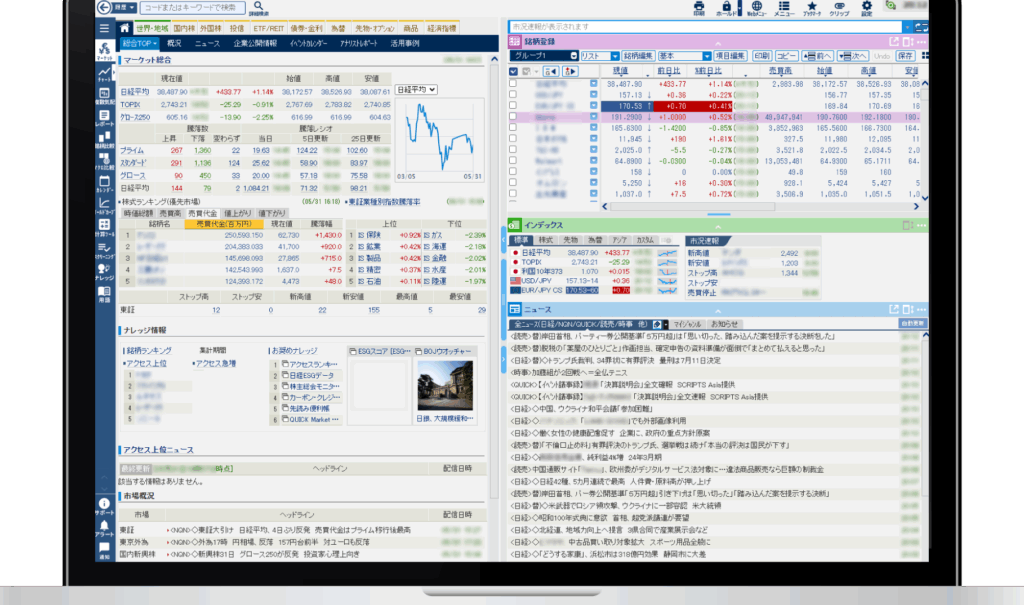Screen dimensions: 1024x605
Task: Open the グループ1 group dropdown
Action: point(544,56)
